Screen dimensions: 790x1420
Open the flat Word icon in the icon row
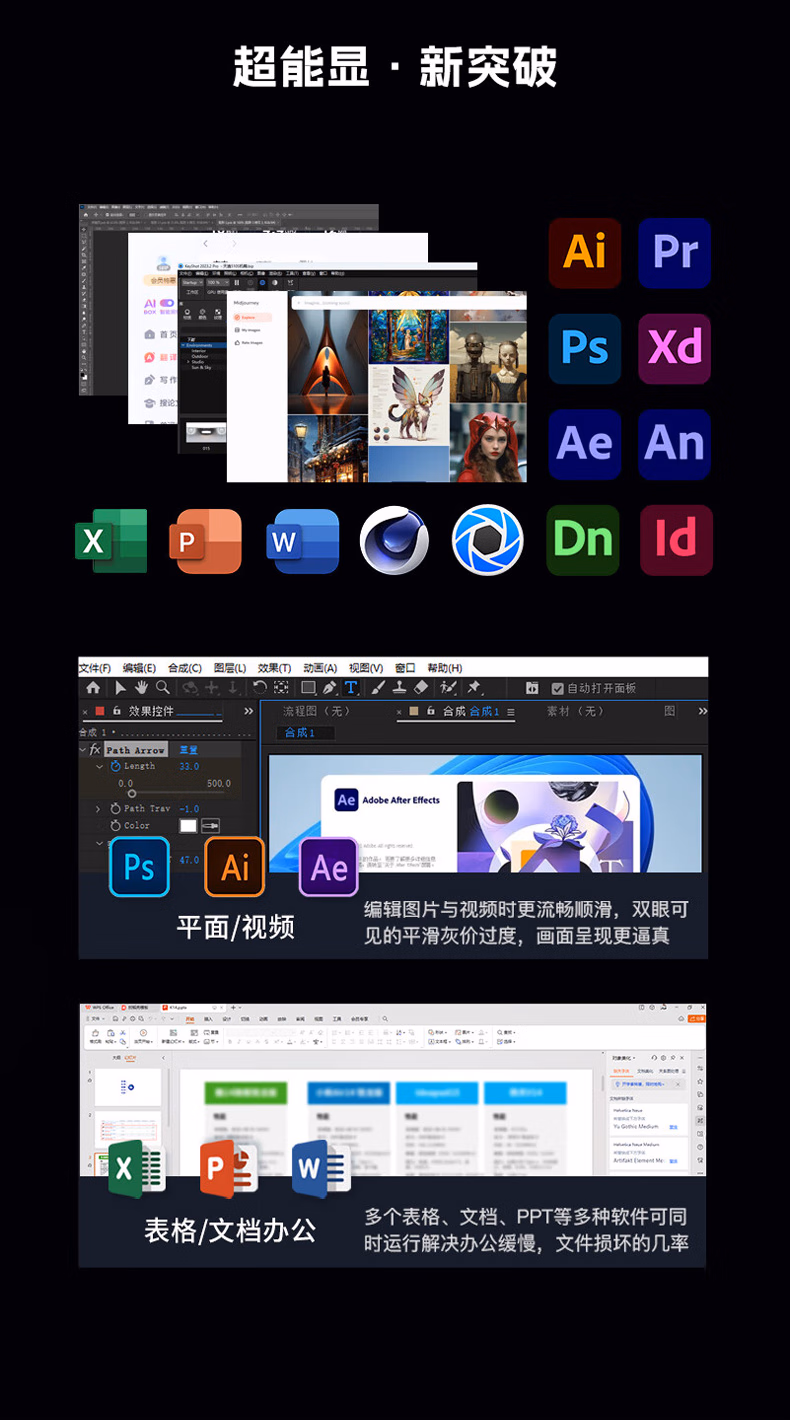click(x=303, y=541)
